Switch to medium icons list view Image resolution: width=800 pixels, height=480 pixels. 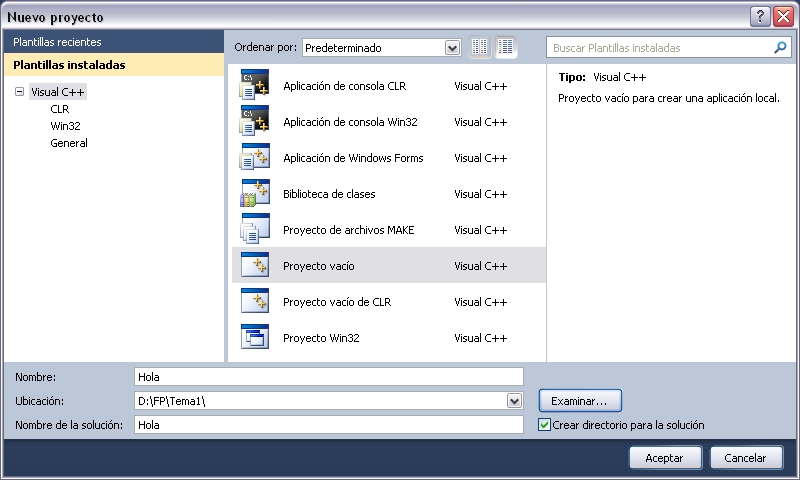(506, 47)
